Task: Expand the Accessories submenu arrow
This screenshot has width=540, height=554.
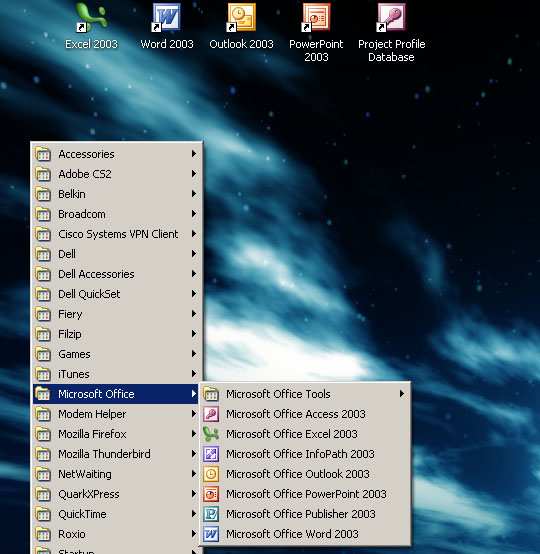Action: click(194, 154)
